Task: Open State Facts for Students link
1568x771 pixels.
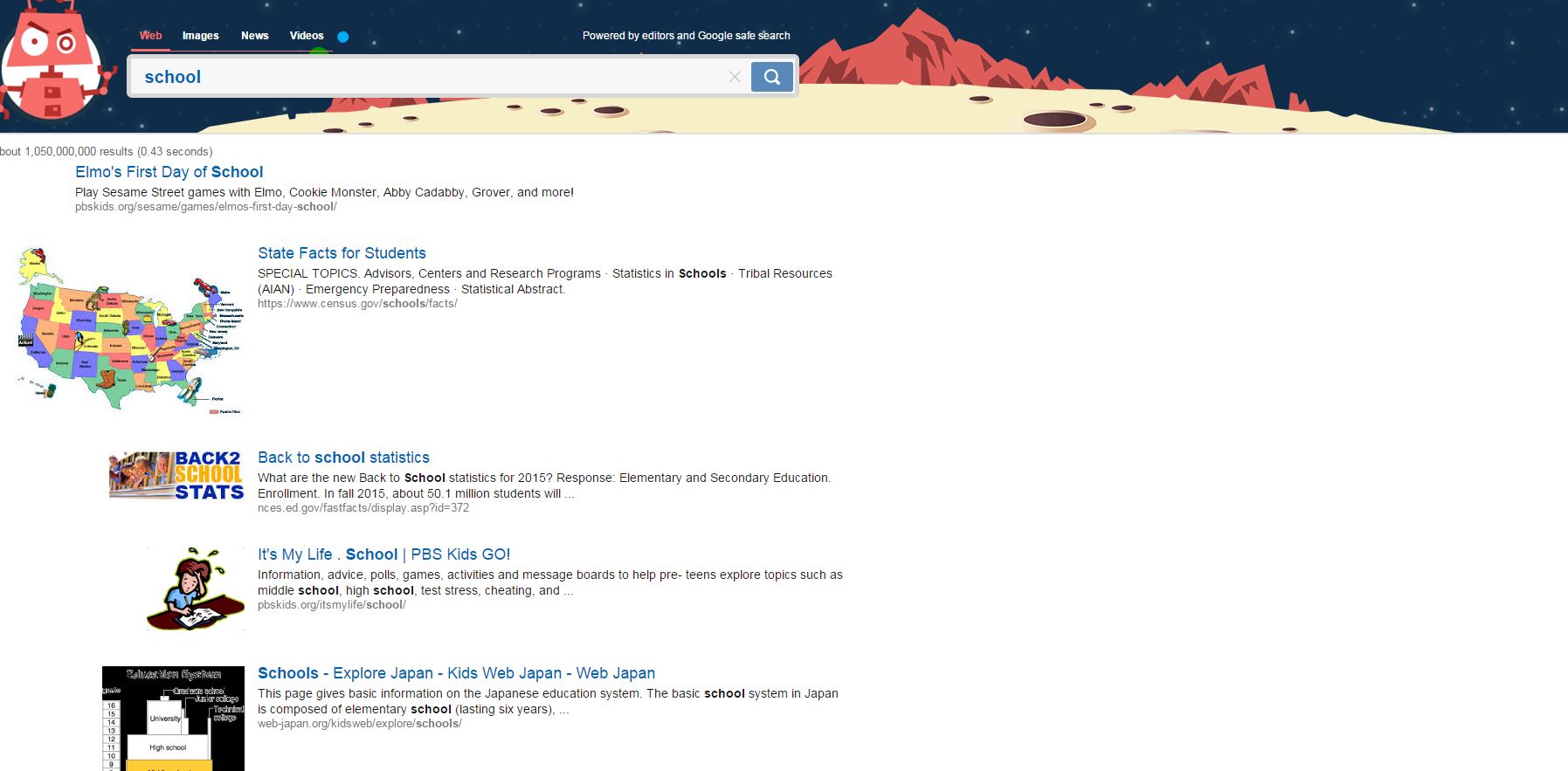Action: (x=342, y=253)
